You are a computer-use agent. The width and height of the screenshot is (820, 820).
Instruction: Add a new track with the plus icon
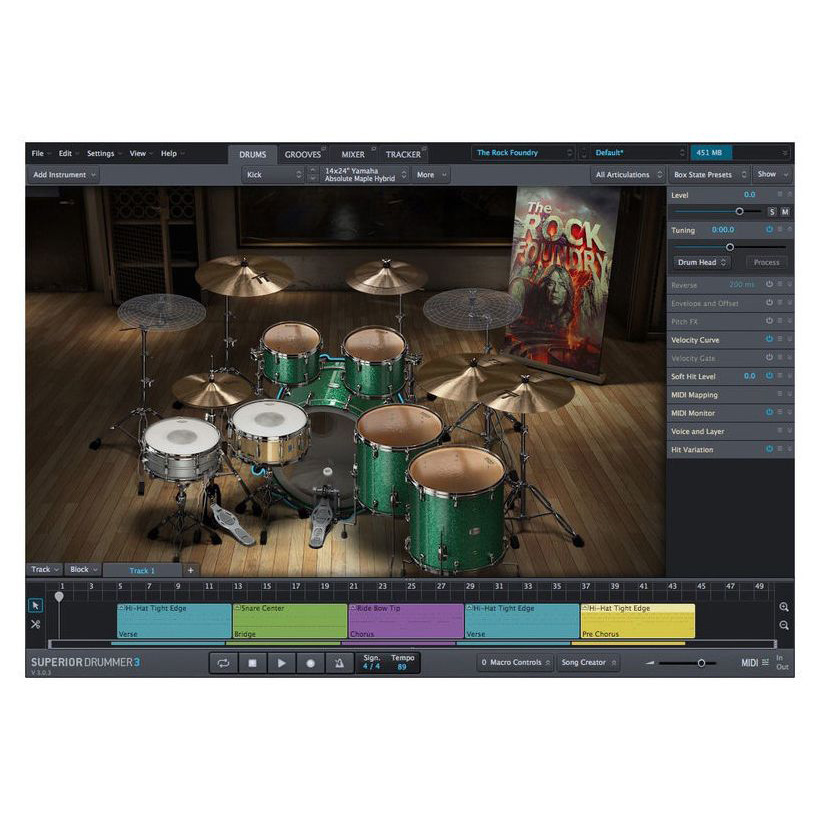[191, 571]
